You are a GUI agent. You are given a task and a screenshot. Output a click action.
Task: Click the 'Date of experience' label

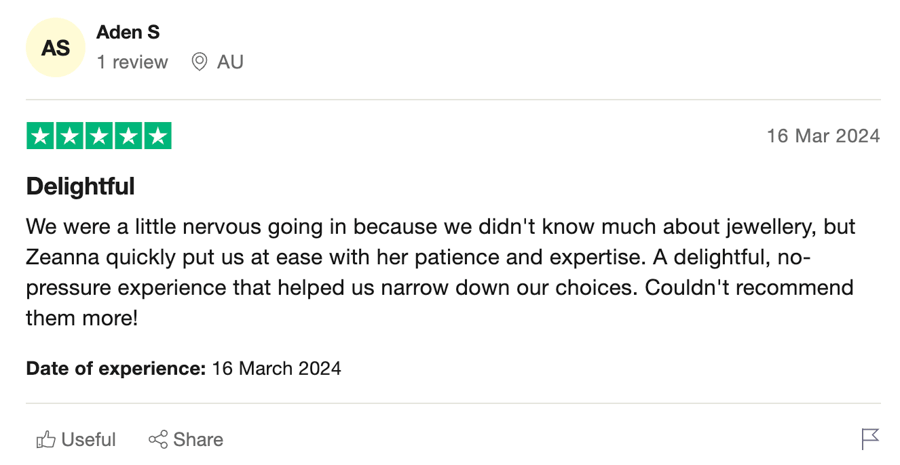pyautogui.click(x=116, y=368)
